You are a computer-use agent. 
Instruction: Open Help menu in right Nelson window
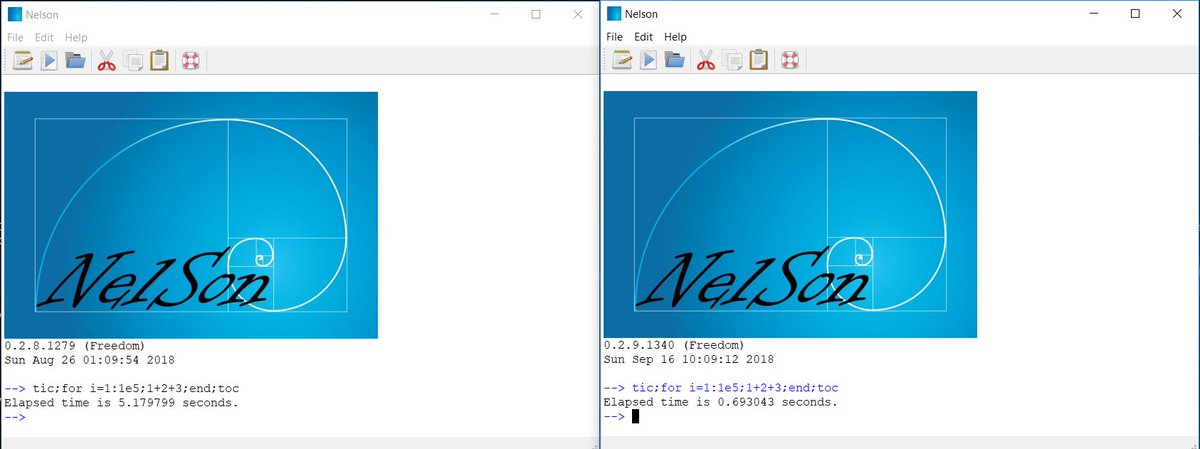click(x=676, y=37)
